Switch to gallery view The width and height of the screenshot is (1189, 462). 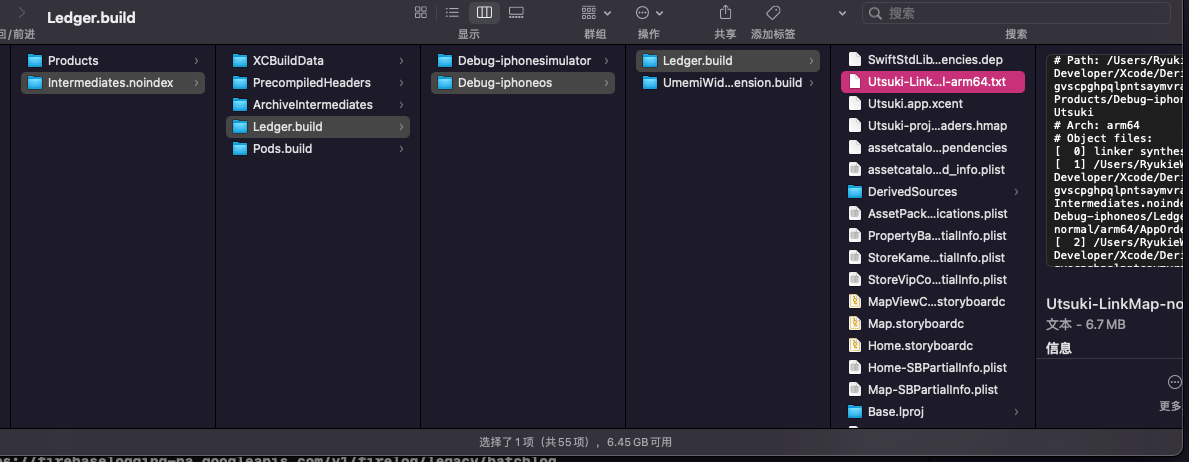pos(516,12)
